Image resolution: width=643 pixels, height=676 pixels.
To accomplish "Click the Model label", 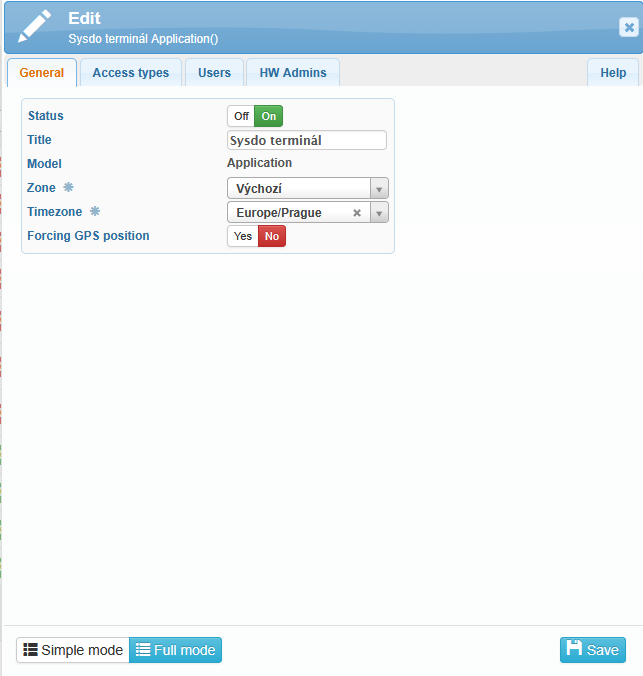I will (x=44, y=164).
